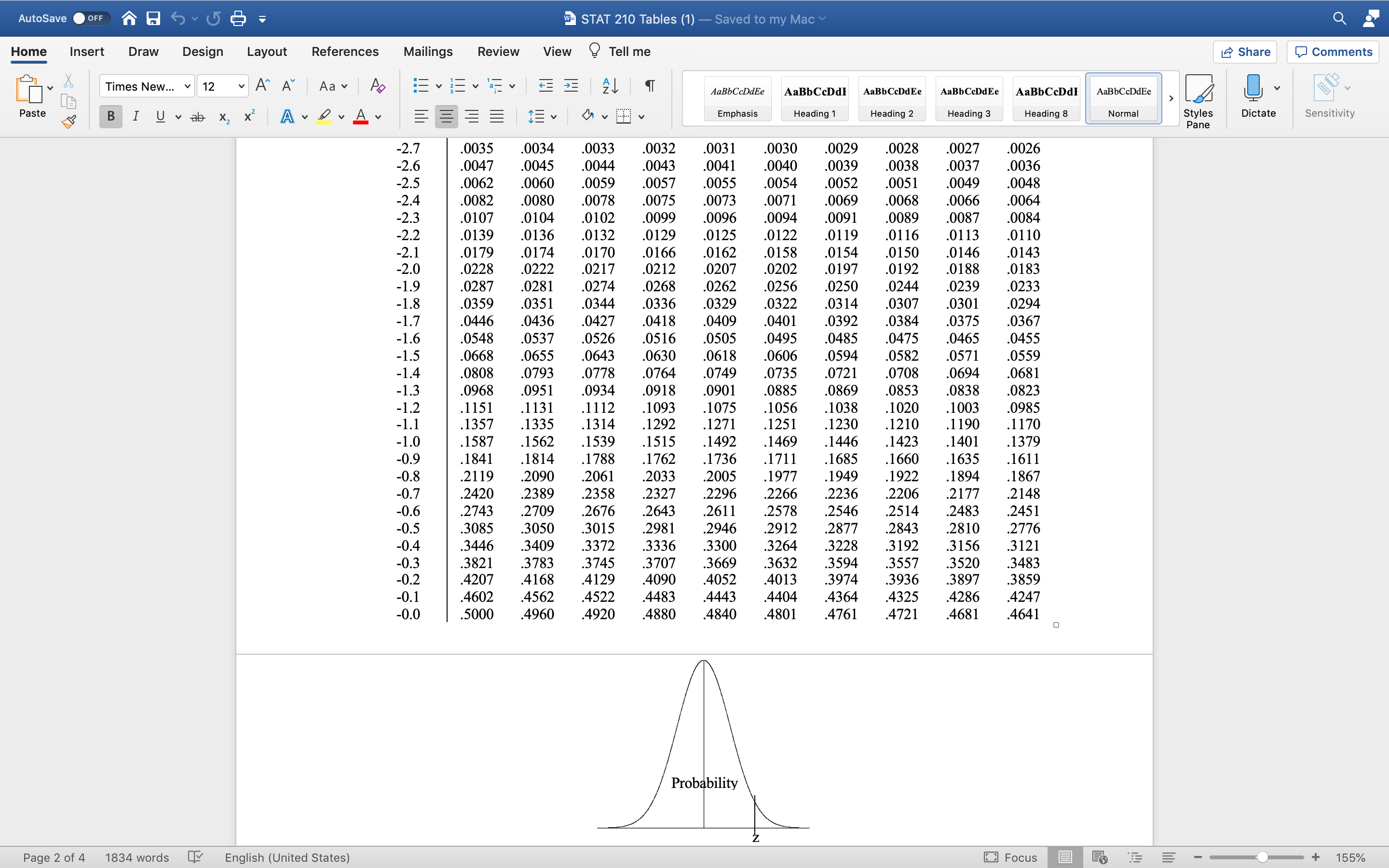Click the Print icon in title bar
The height and width of the screenshot is (868, 1389).
click(238, 19)
